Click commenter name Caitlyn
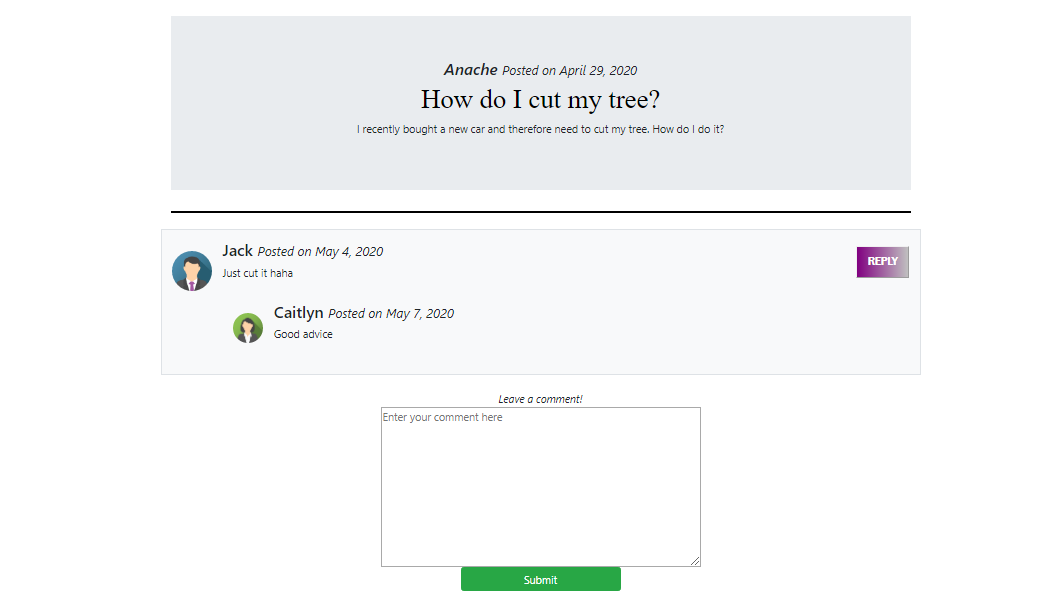This screenshot has width=1037, height=594. pyautogui.click(x=298, y=313)
